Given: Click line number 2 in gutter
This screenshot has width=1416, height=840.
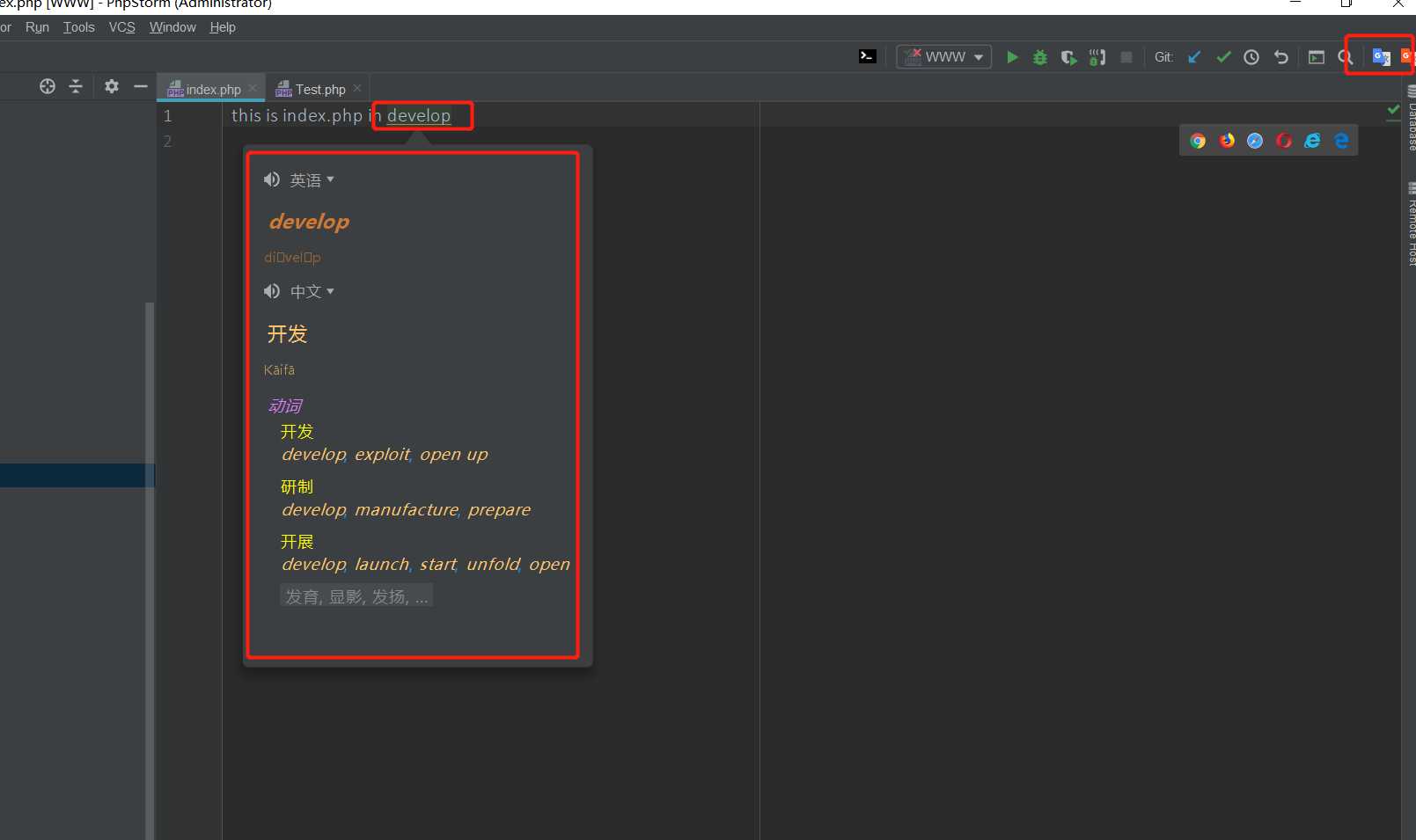Looking at the screenshot, I should click(167, 141).
